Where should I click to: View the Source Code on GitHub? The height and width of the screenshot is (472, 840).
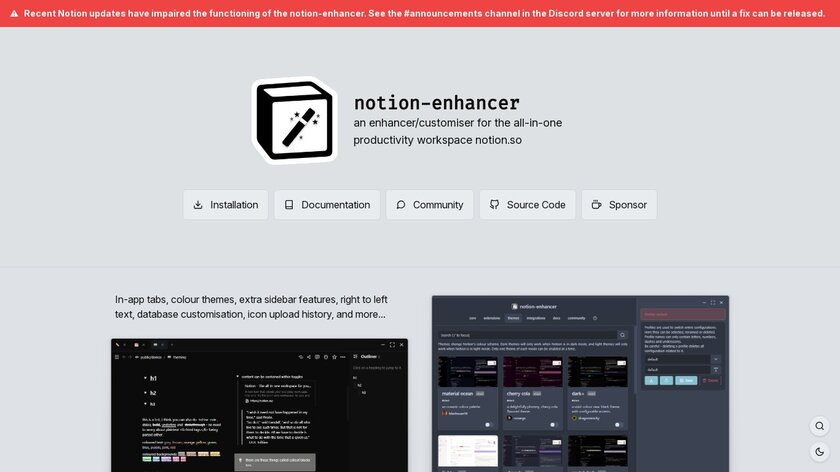point(528,205)
